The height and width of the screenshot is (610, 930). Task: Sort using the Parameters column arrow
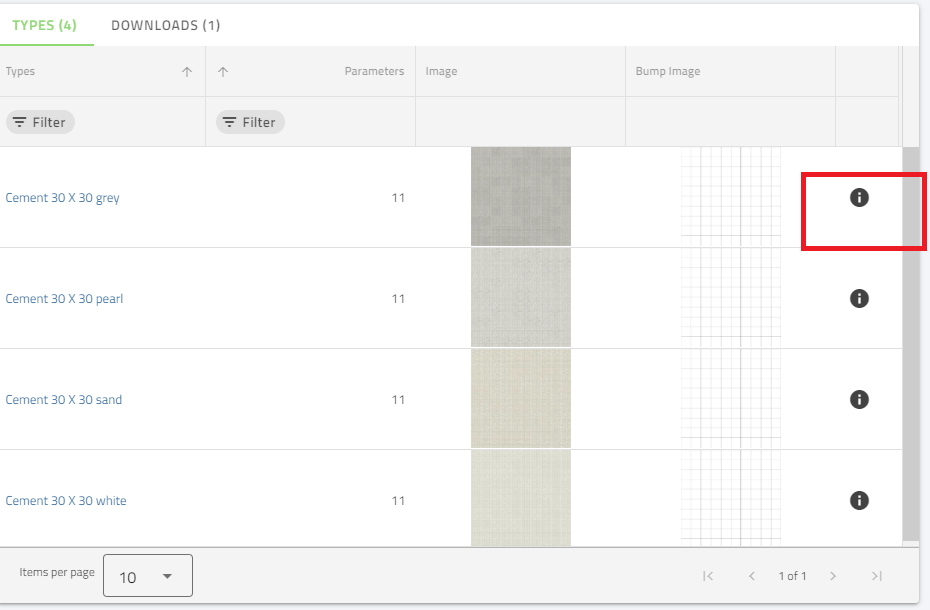[x=222, y=72]
